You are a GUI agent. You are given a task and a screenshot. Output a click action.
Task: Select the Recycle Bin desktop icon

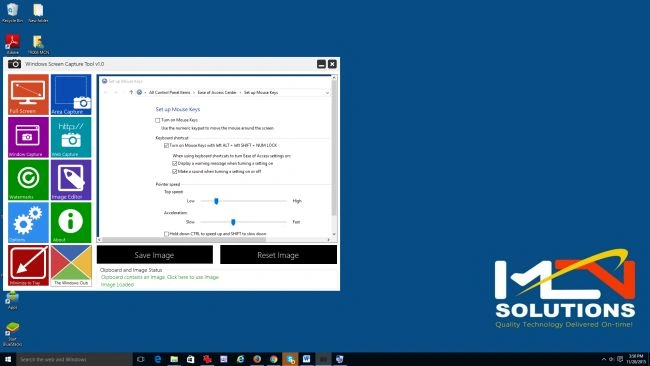(x=12, y=12)
